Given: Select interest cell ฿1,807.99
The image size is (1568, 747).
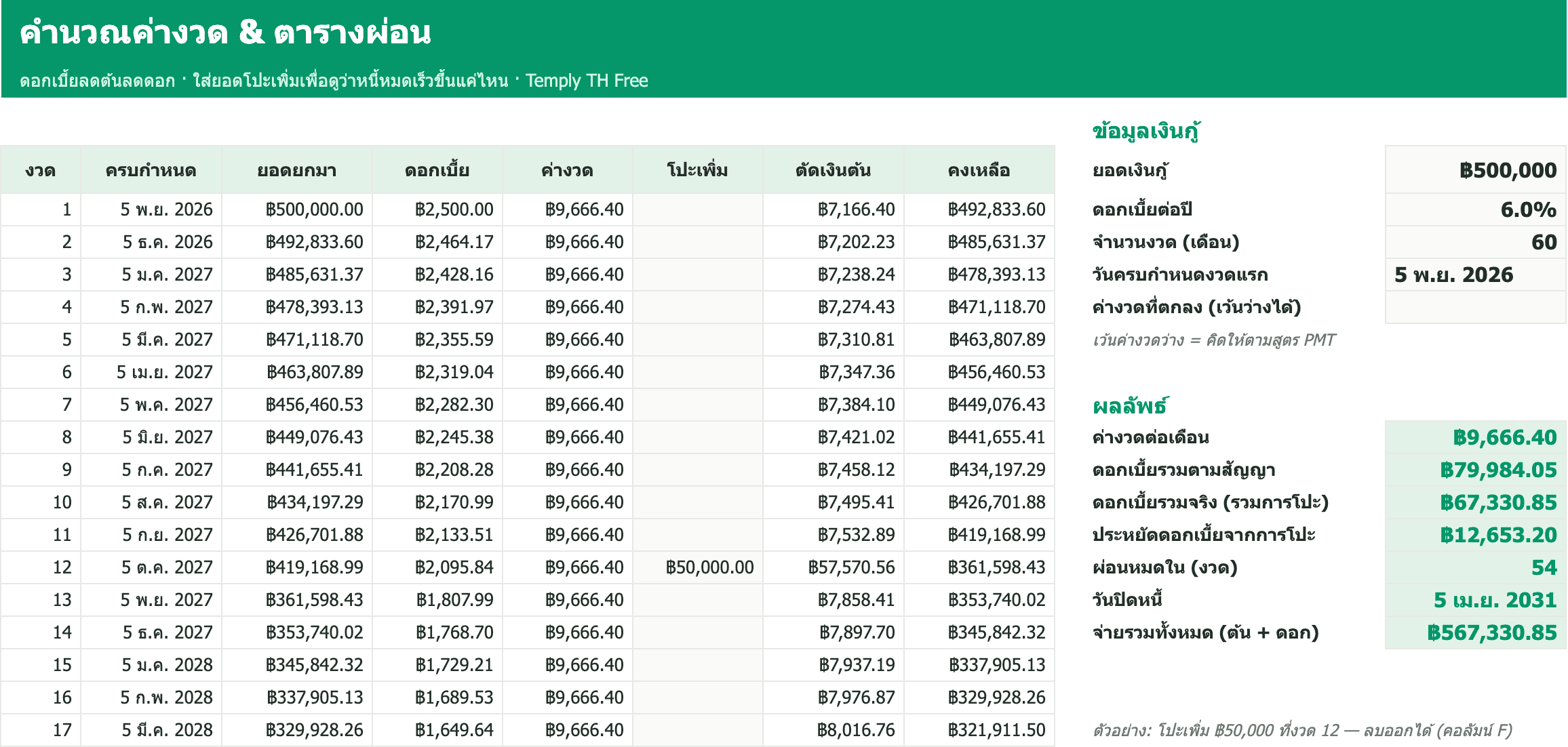Looking at the screenshot, I should point(437,600).
